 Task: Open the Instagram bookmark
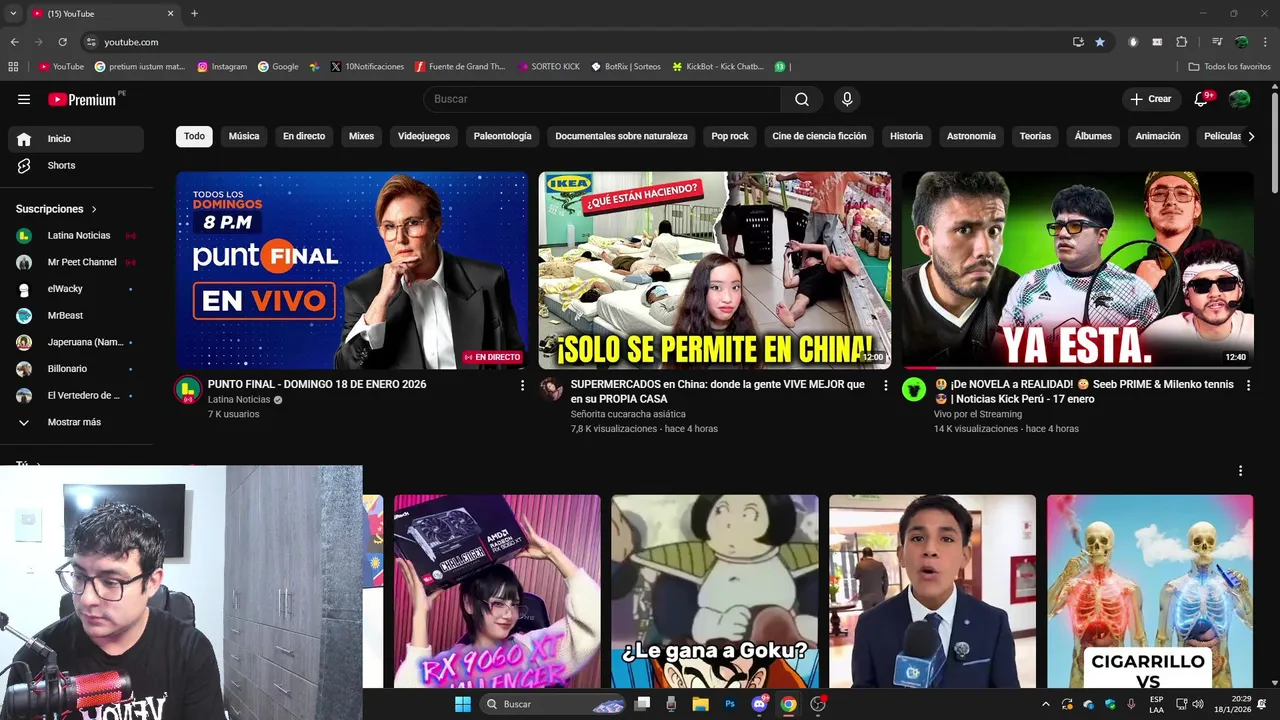222,67
